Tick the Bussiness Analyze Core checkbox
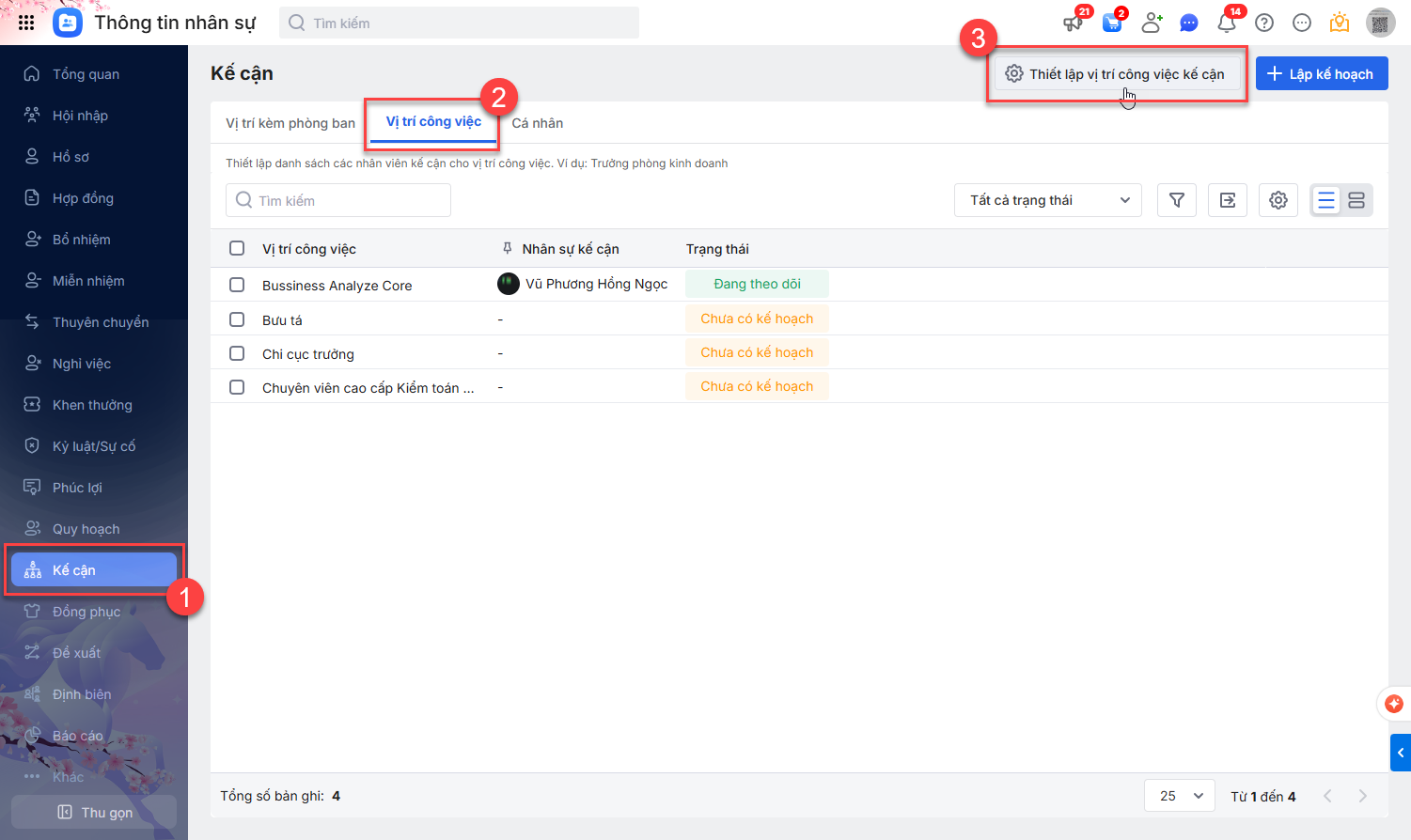This screenshot has width=1411, height=840. click(237, 285)
